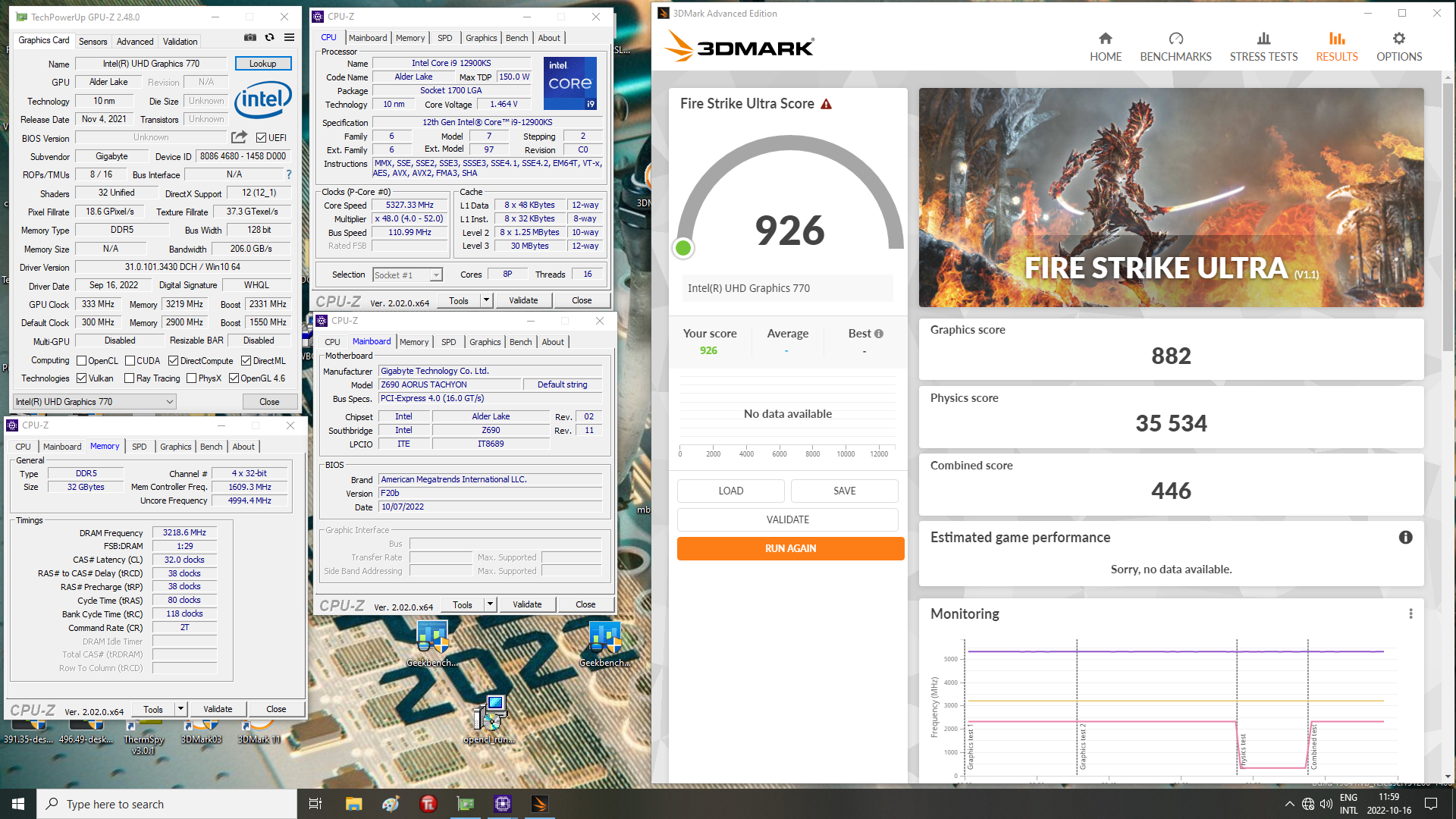Expand Tools dropdown arrow in CPU-Z CPU window
This screenshot has height=819, width=1456.
tap(486, 300)
